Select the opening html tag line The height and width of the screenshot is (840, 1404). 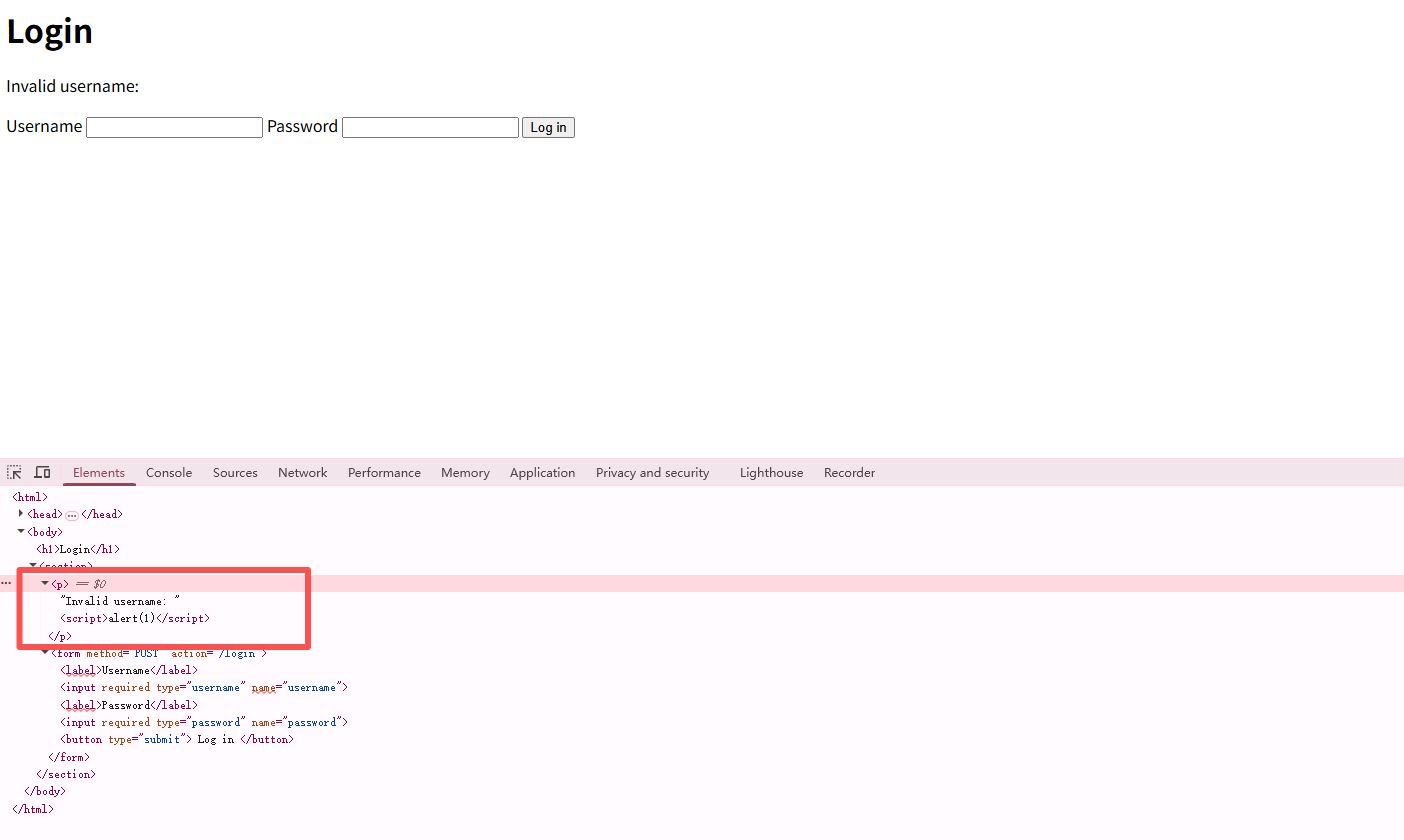tap(30, 497)
